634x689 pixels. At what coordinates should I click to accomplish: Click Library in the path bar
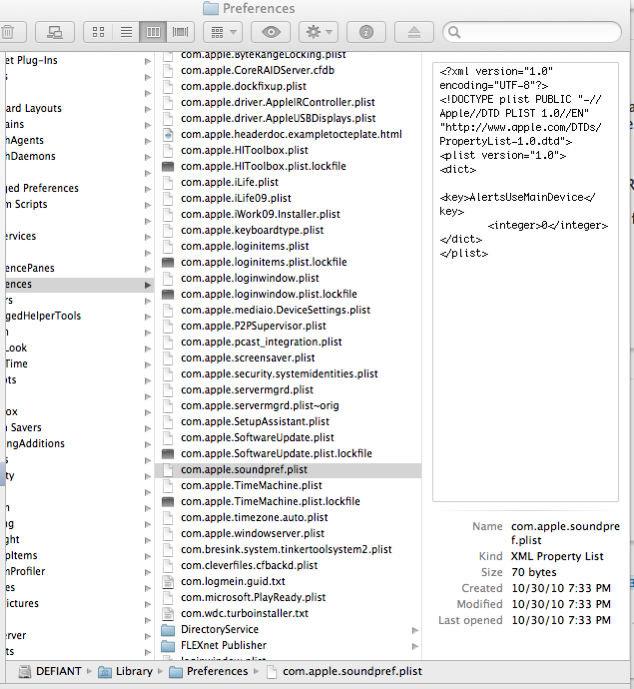click(x=126, y=671)
